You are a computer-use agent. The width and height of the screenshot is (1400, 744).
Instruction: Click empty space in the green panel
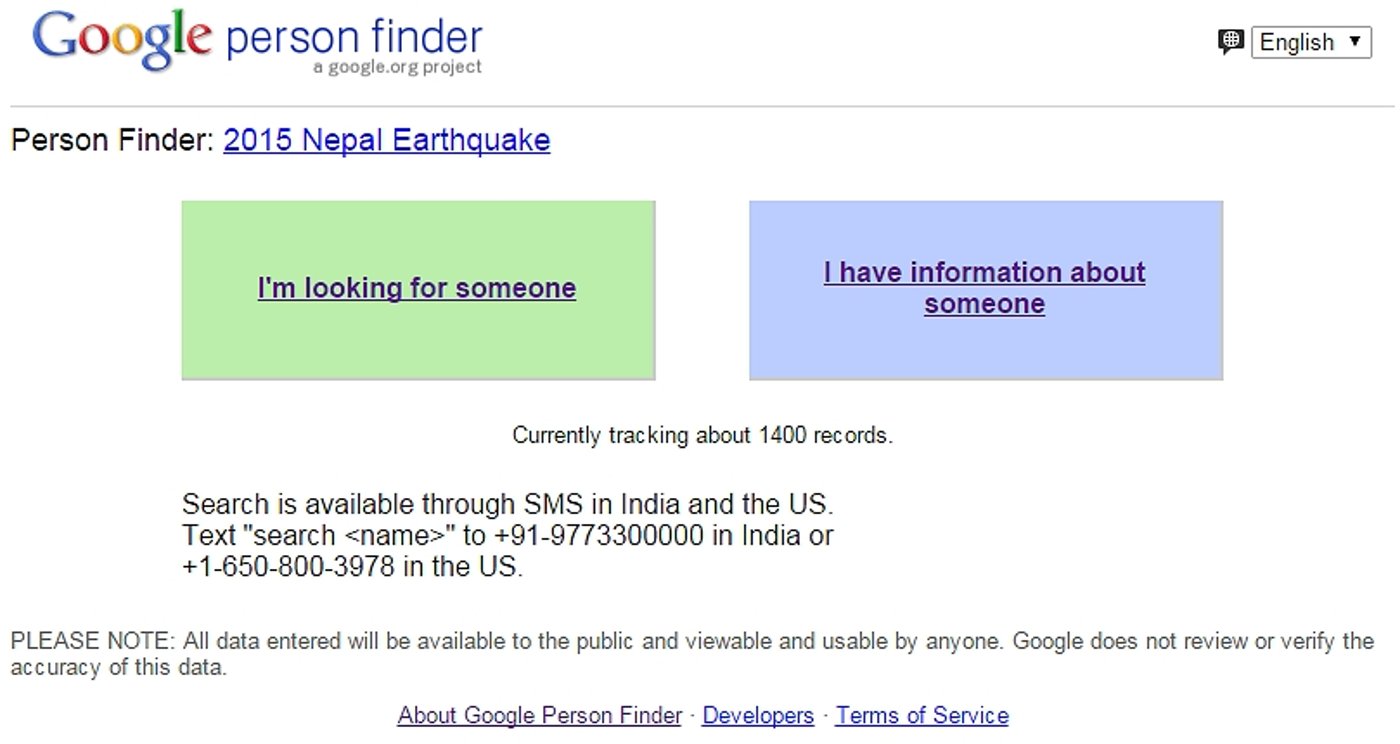point(417,345)
